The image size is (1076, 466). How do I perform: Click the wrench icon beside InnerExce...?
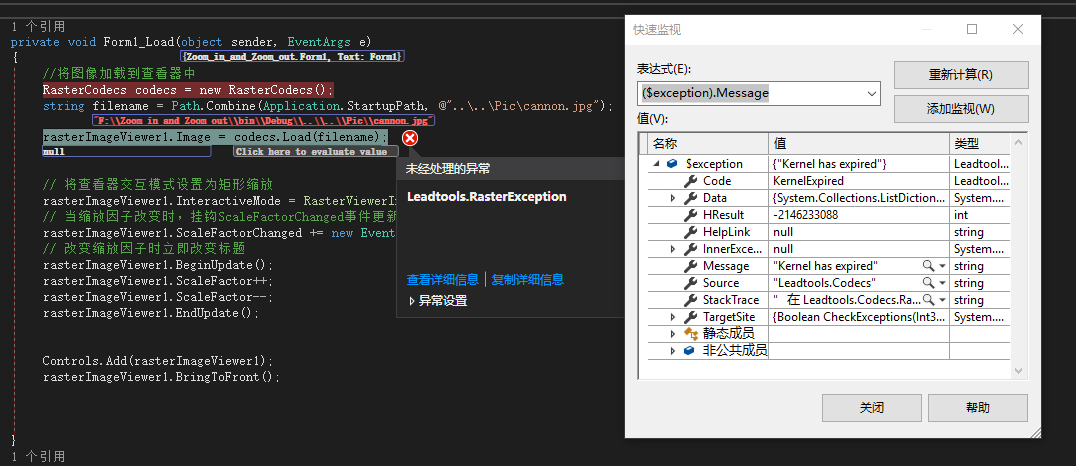click(x=691, y=249)
